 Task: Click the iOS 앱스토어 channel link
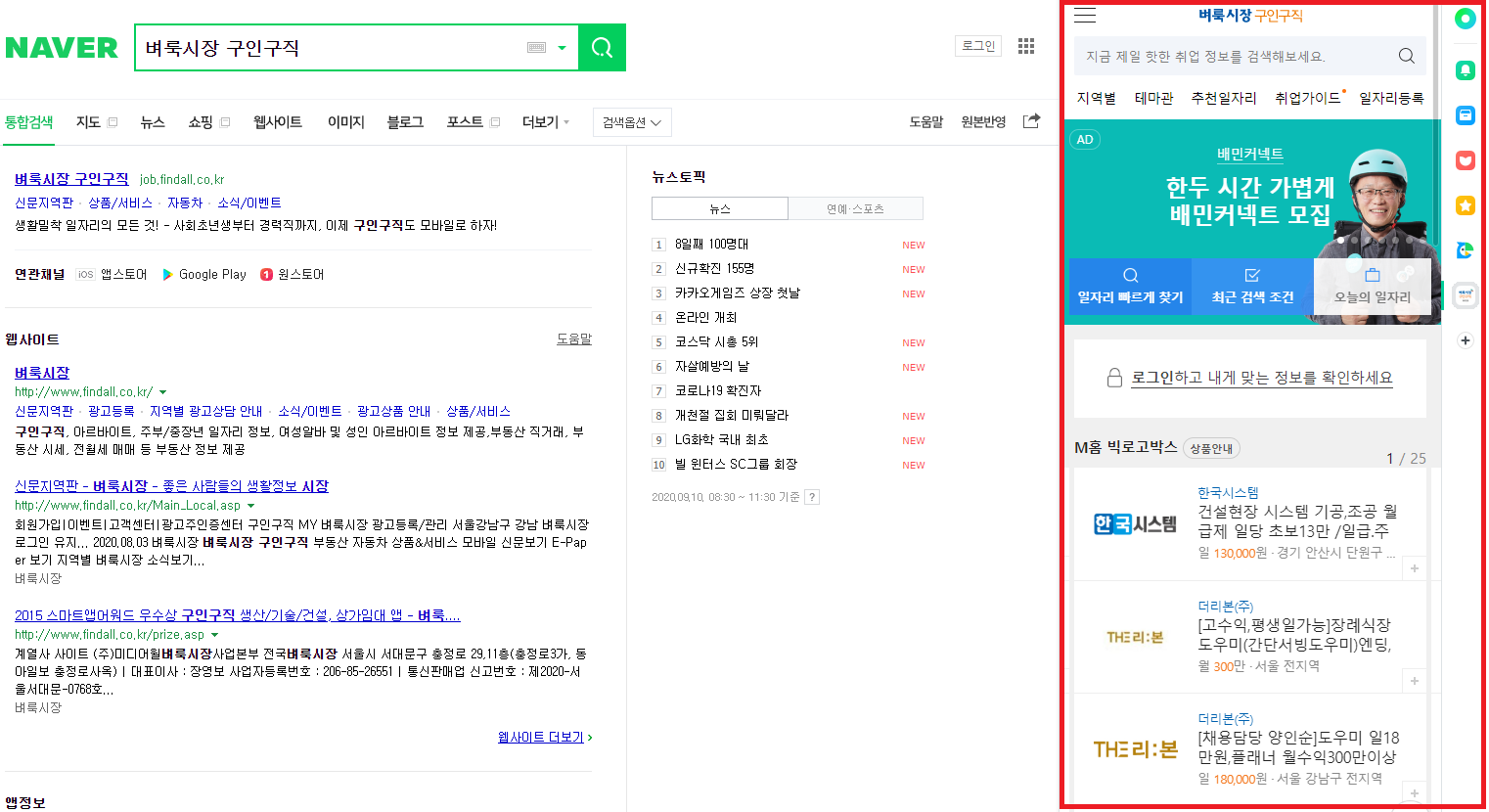[112, 275]
